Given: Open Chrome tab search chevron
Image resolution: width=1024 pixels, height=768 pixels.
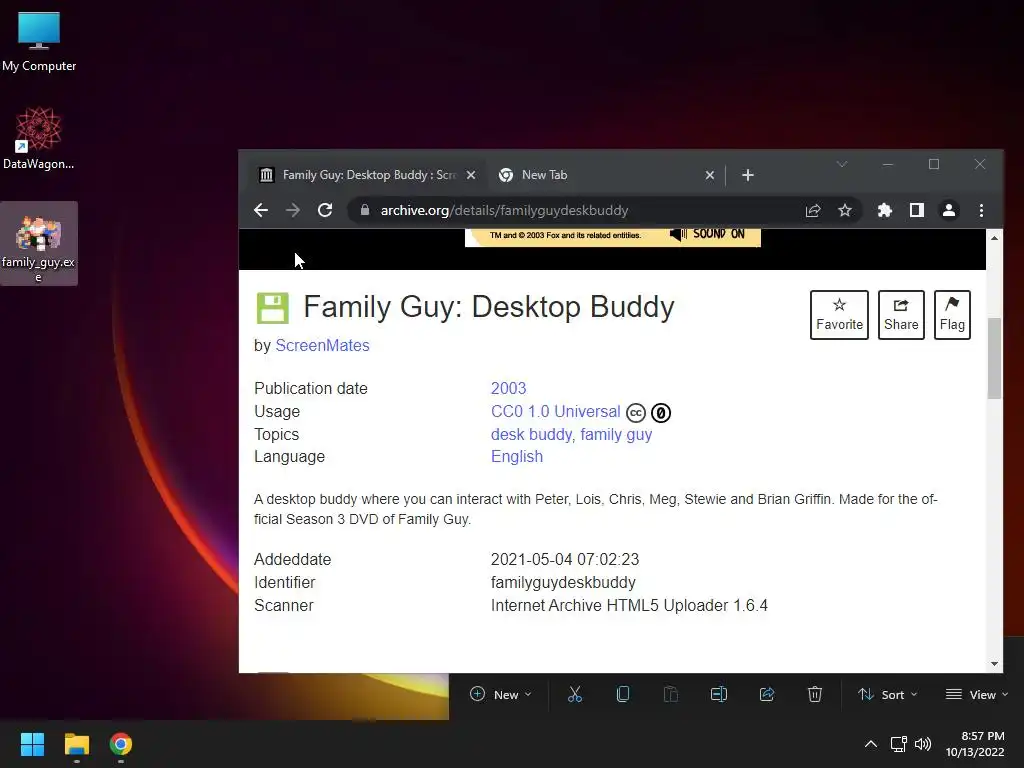Looking at the screenshot, I should tap(842, 164).
